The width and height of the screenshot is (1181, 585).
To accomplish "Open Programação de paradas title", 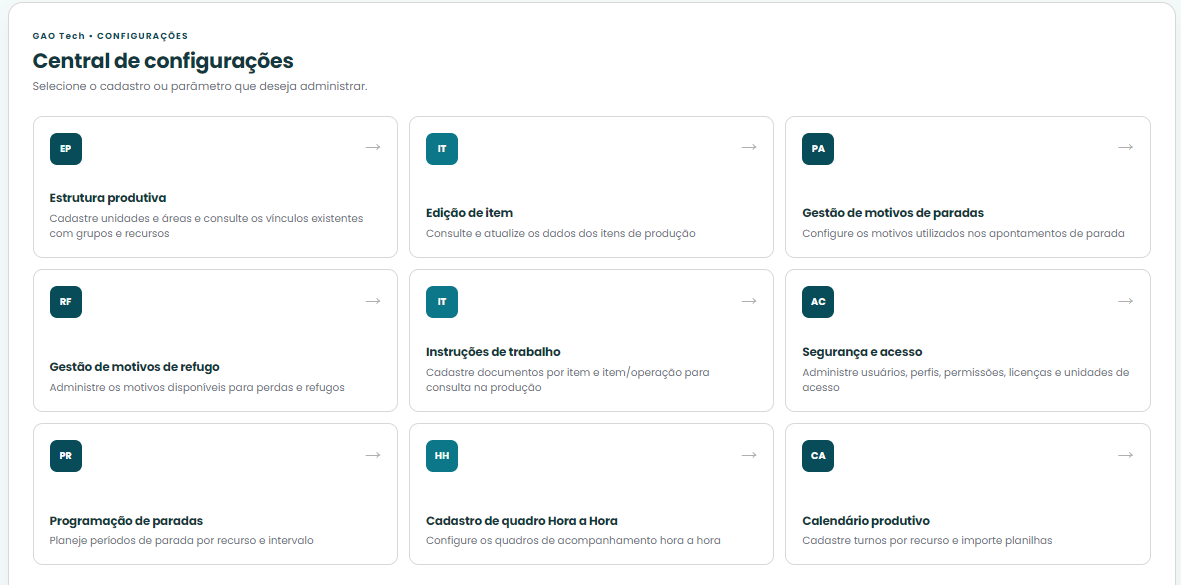I will [x=127, y=521].
